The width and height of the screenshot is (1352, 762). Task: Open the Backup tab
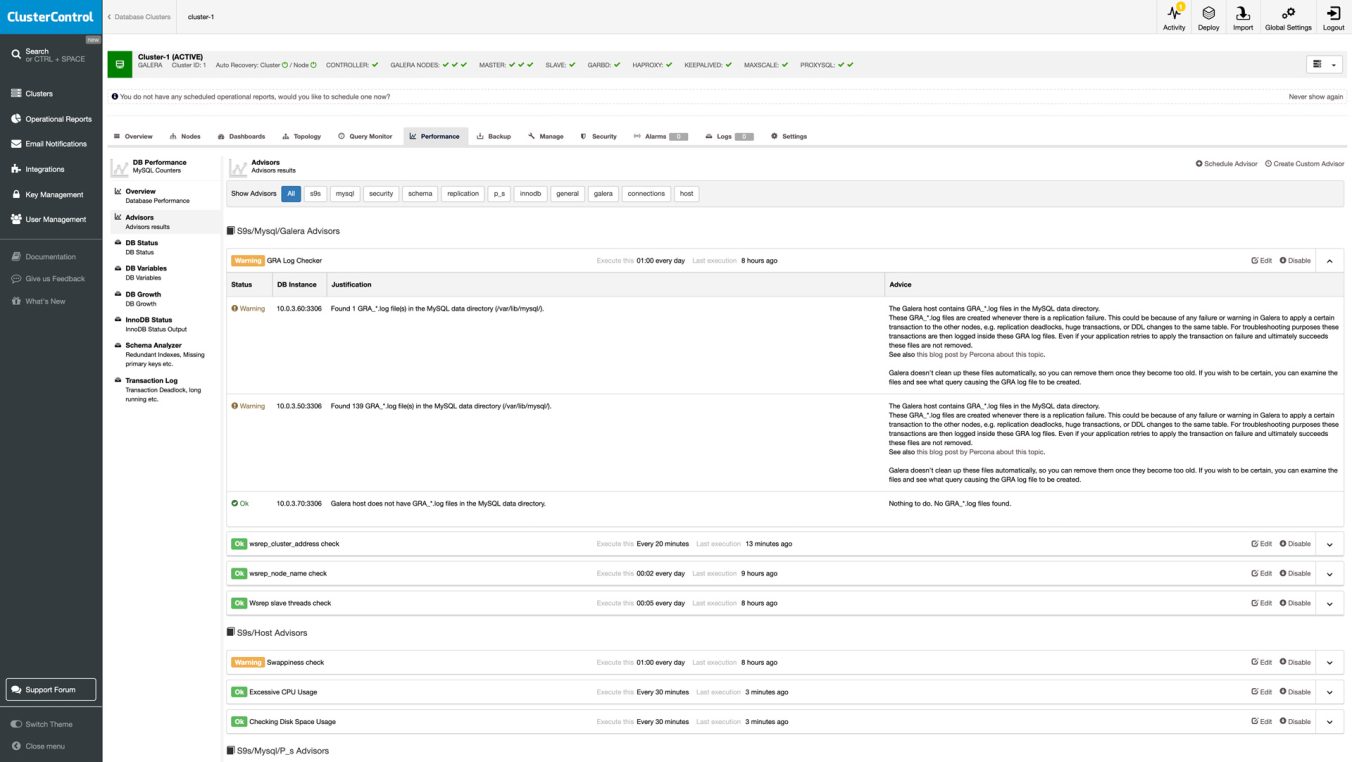494,136
